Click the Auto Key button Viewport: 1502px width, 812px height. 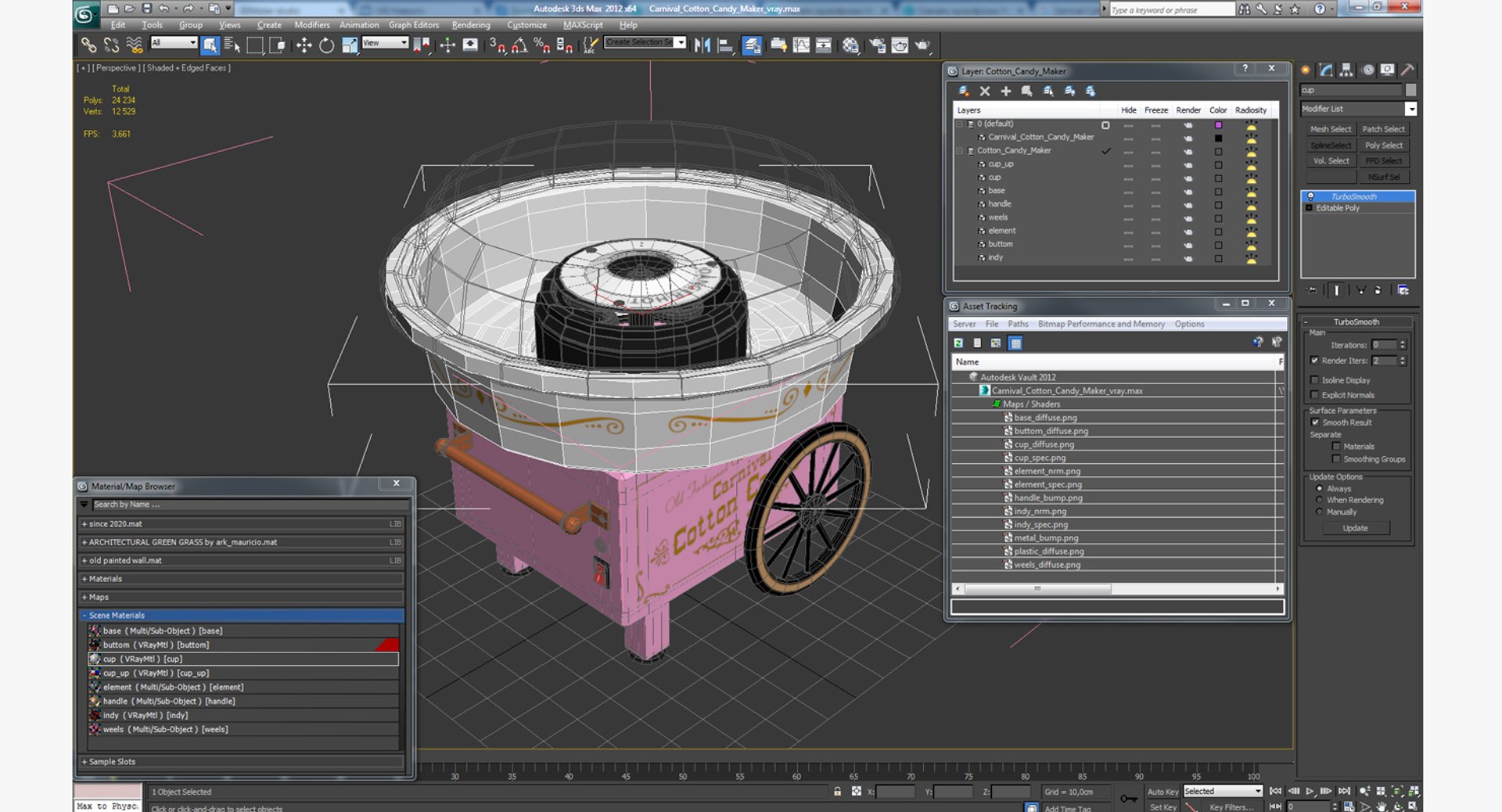(x=1162, y=792)
